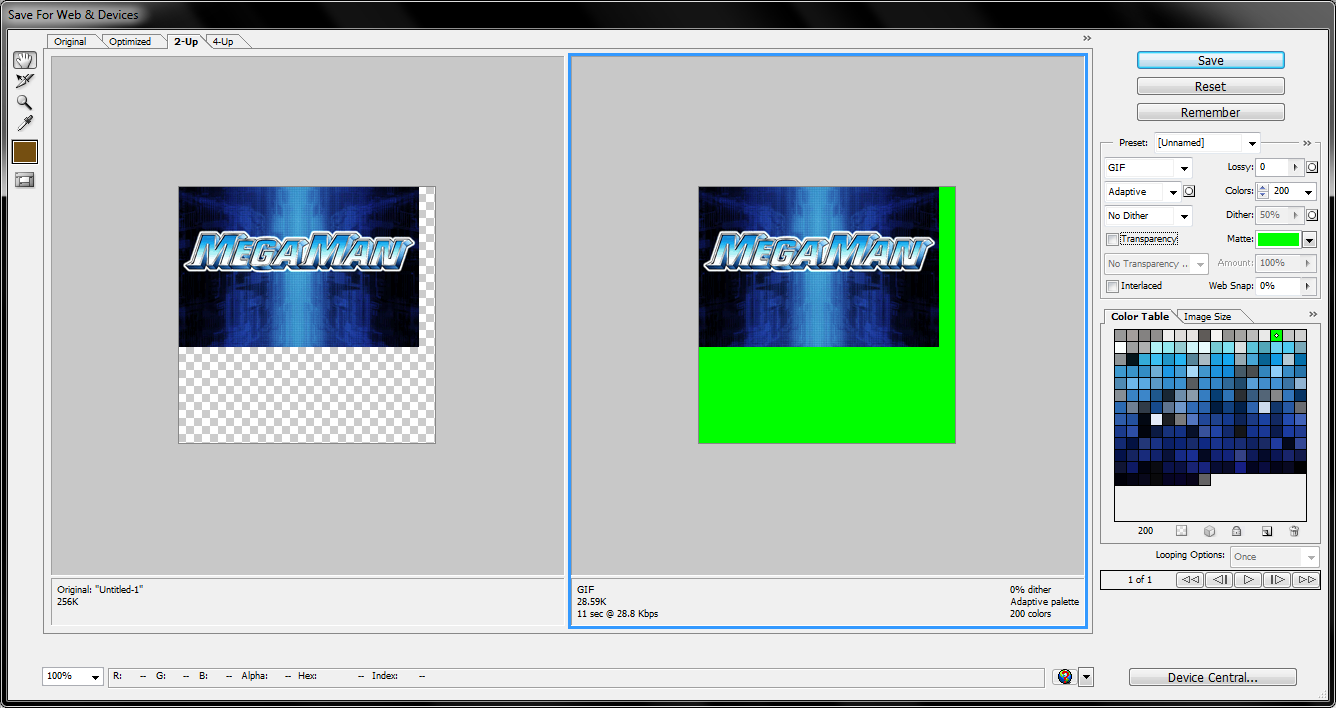The image size is (1336, 708).
Task: Click the new color icon in Color Table
Action: tap(1266, 531)
